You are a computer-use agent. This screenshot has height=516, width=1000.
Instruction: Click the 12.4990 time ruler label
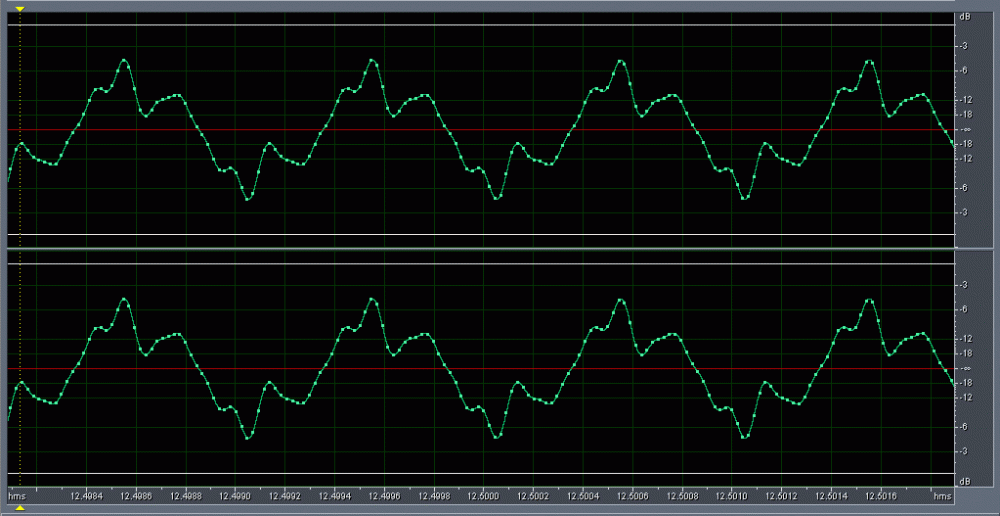(x=235, y=495)
